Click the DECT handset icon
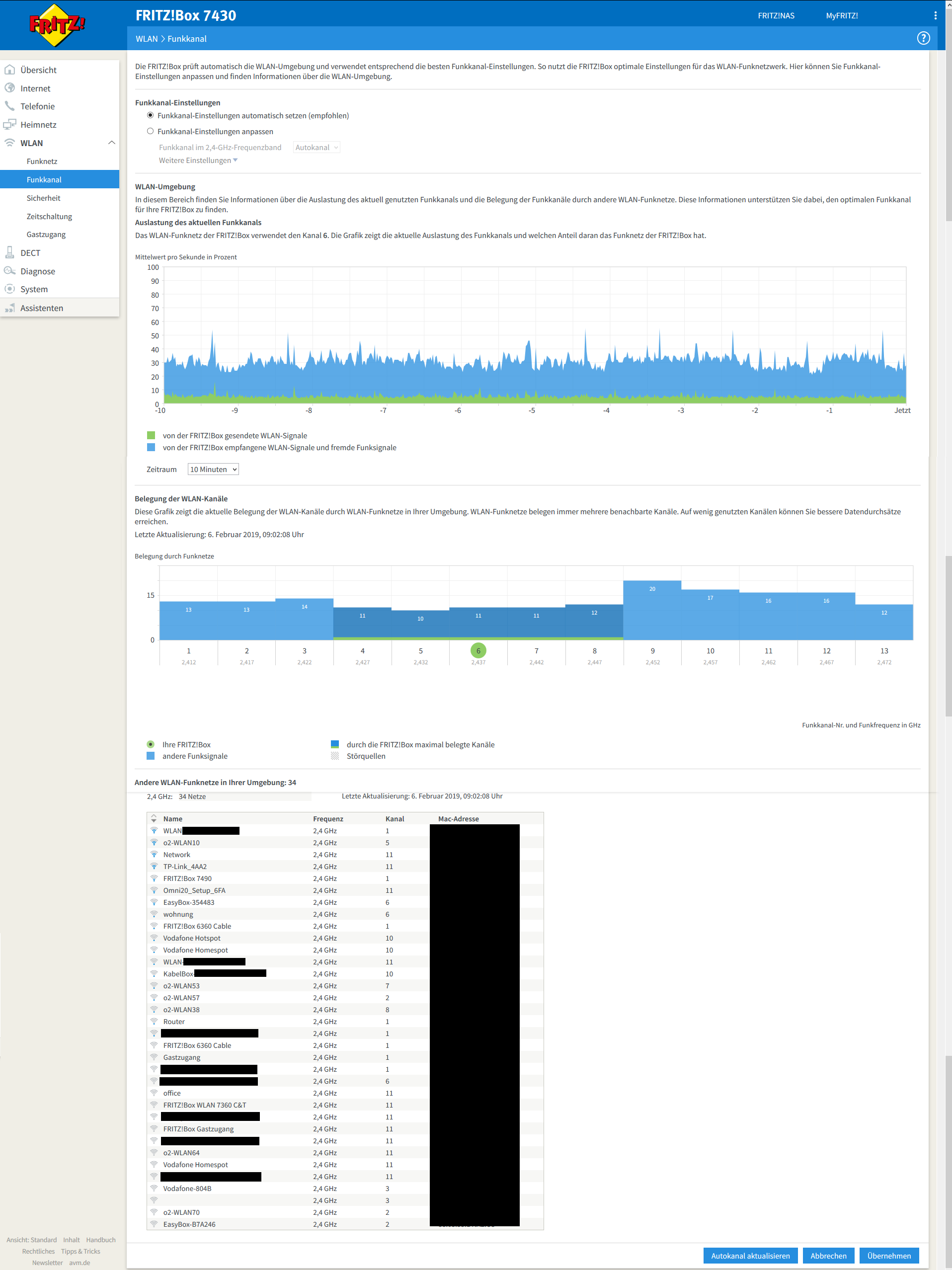 (10, 252)
